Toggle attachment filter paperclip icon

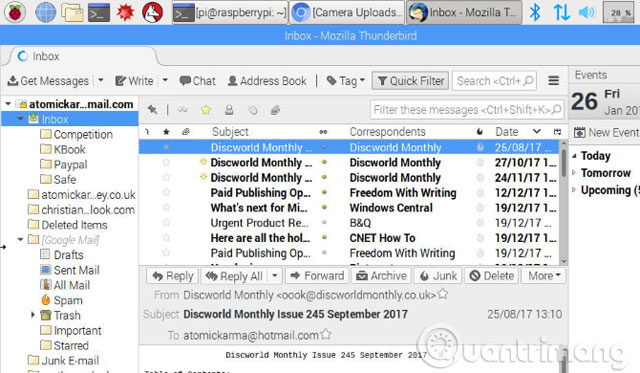point(275,109)
